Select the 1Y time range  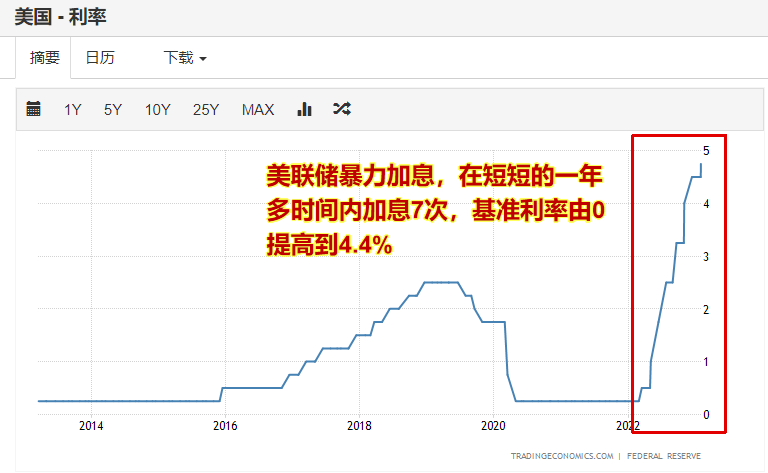[73, 109]
